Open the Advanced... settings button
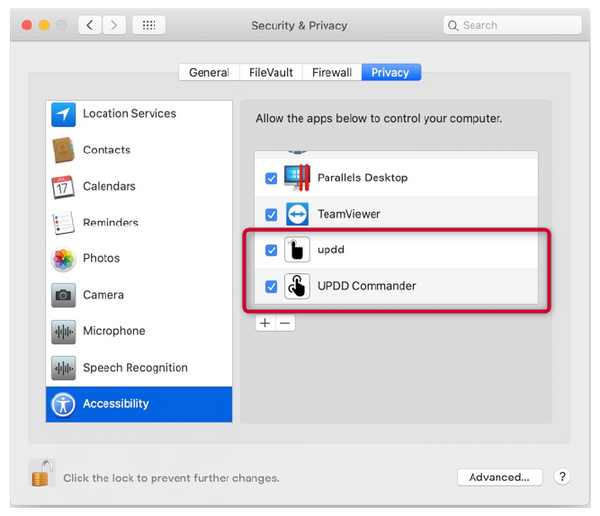 pos(499,477)
